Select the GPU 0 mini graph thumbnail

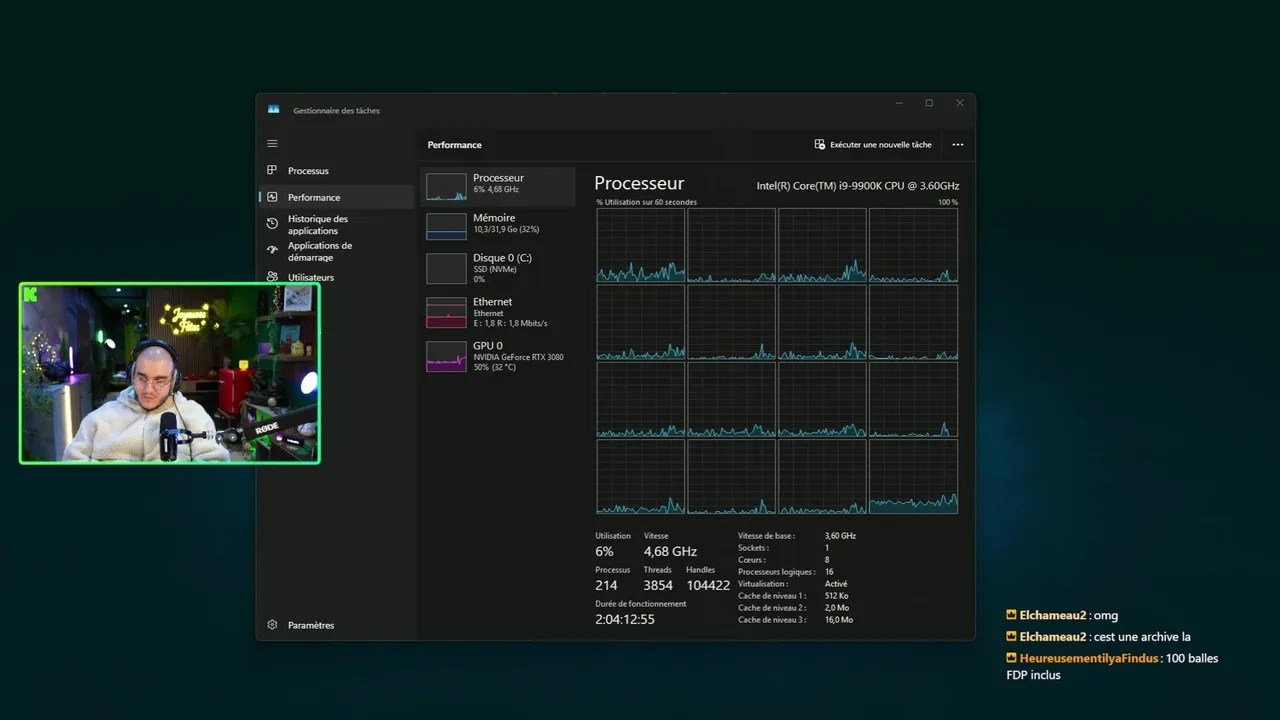[x=446, y=356]
